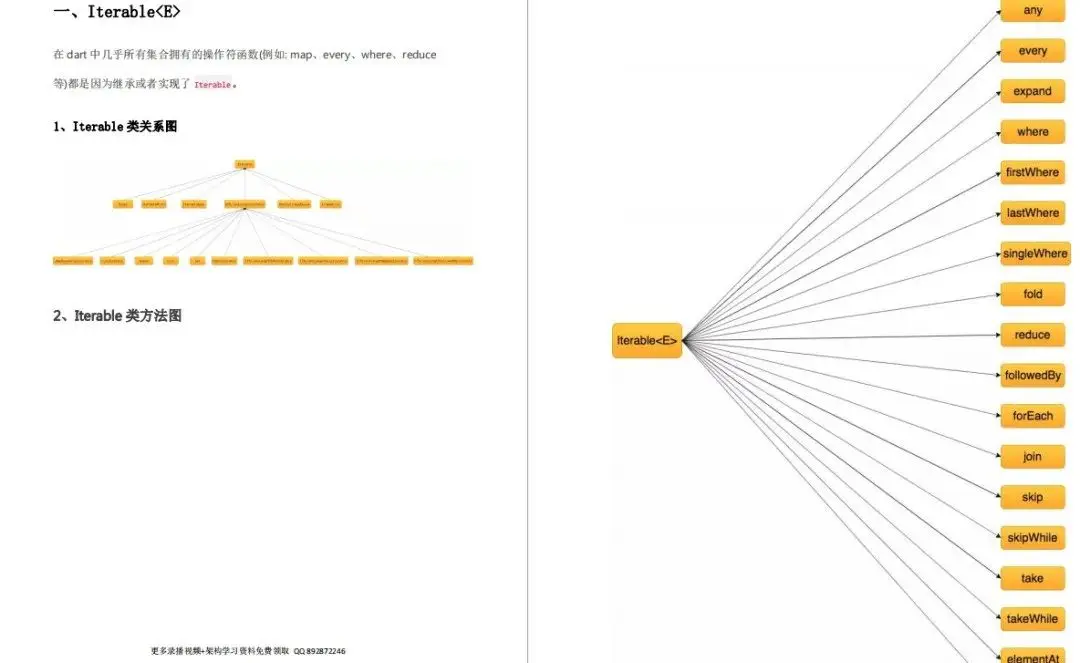Click the 'fold' method node
Viewport: 1080px width, 663px height.
coord(1032,295)
